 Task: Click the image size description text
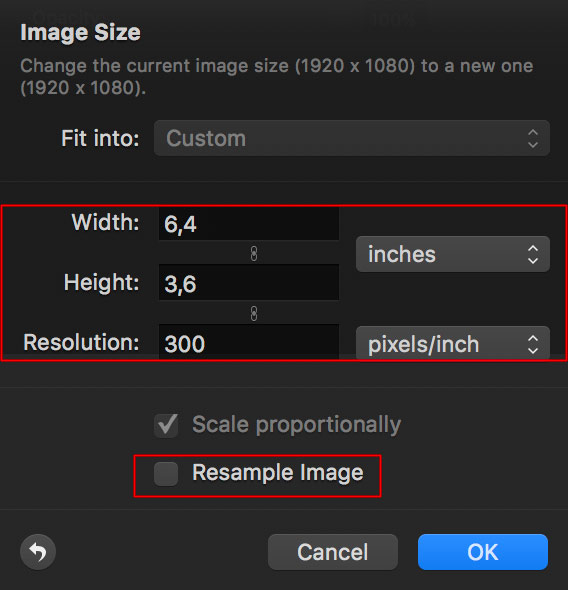click(x=276, y=77)
